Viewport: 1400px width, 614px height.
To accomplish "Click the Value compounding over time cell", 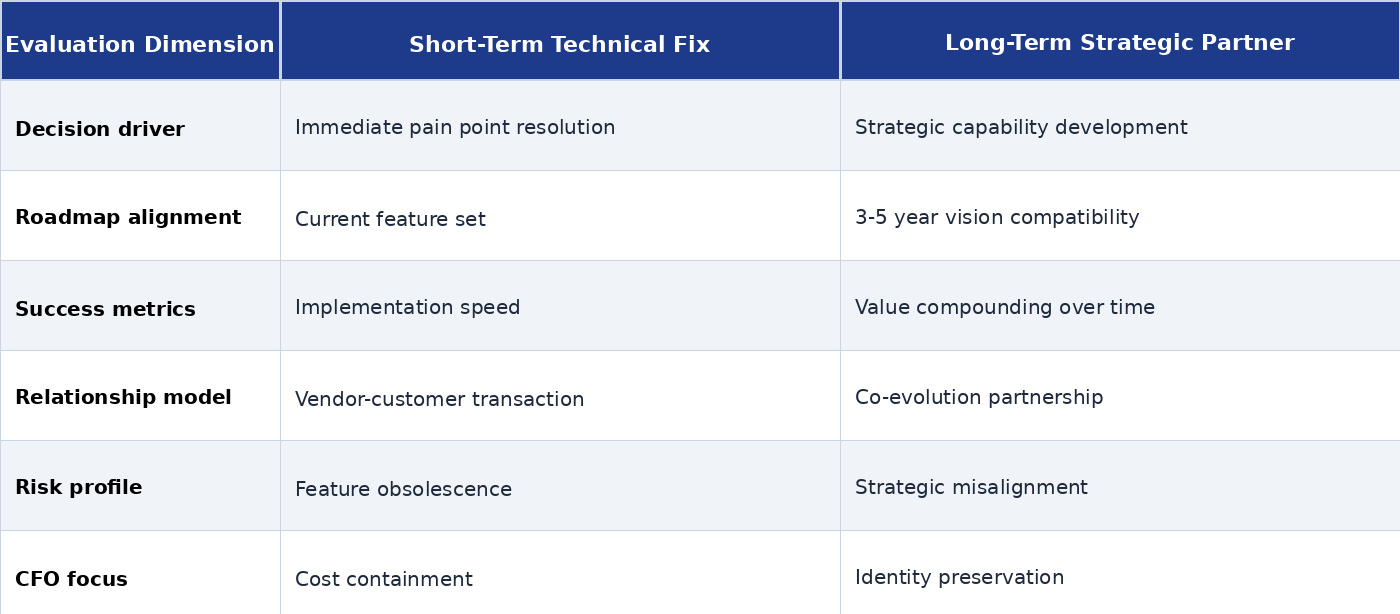I will (x=1005, y=308).
